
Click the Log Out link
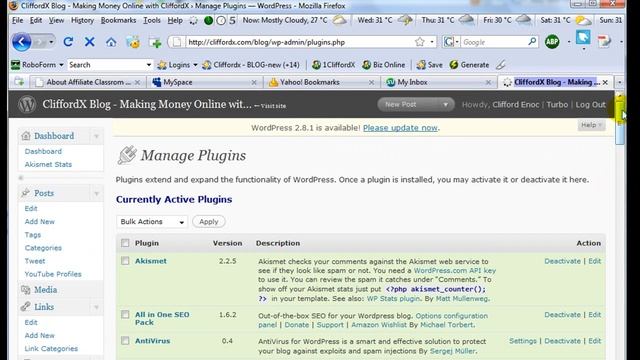coord(590,104)
